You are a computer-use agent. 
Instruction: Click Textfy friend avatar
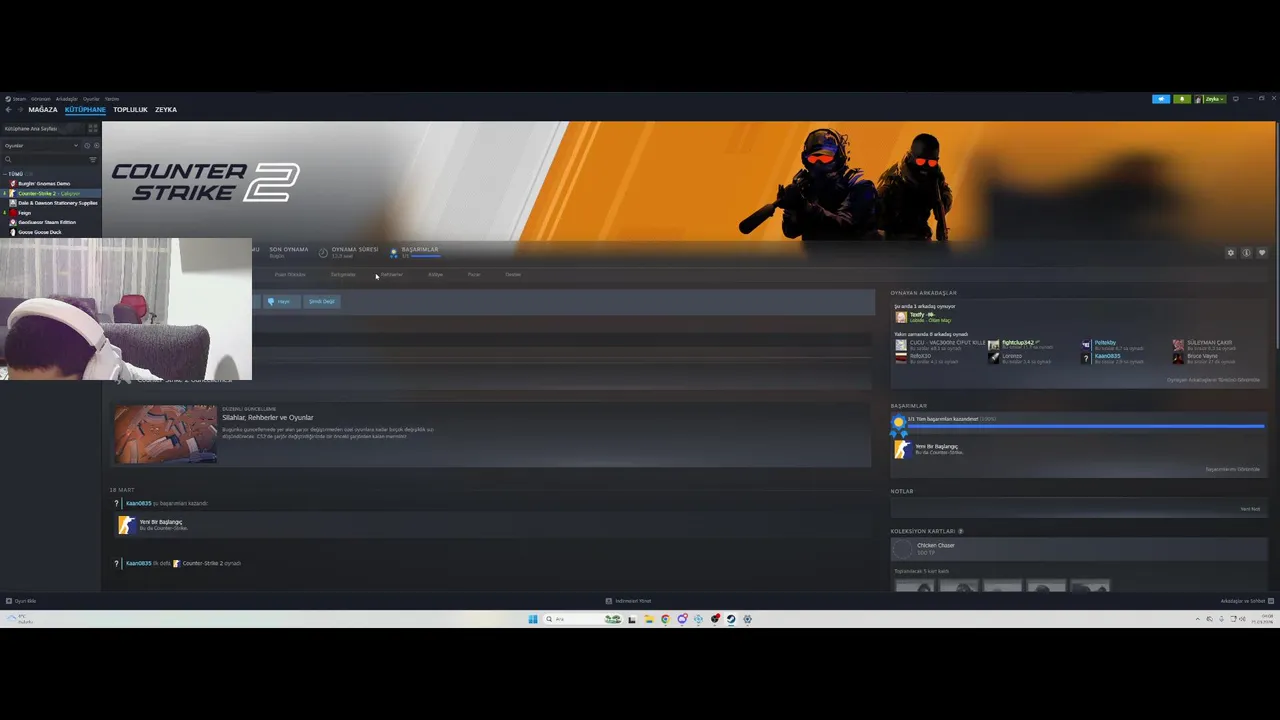click(901, 317)
